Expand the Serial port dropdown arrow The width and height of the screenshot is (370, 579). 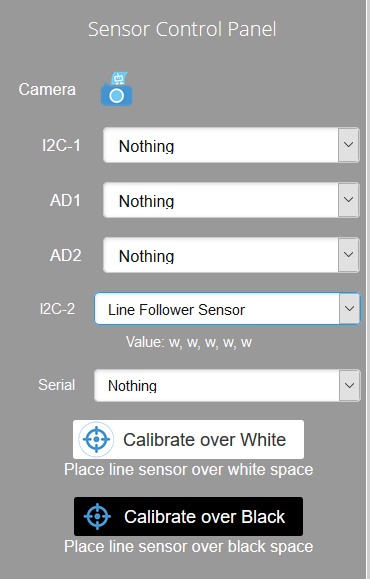pos(349,386)
